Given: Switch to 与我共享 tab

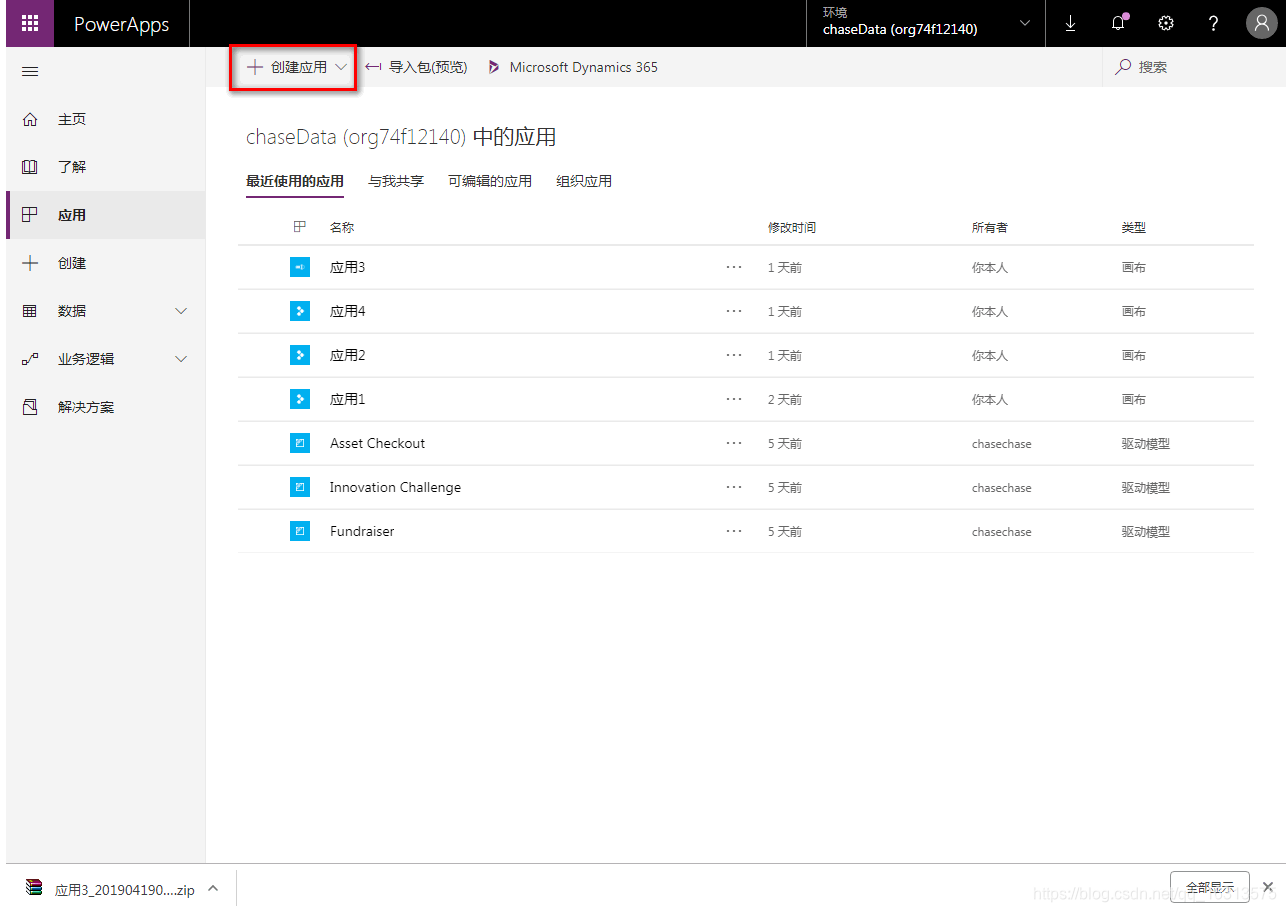Looking at the screenshot, I should point(396,181).
